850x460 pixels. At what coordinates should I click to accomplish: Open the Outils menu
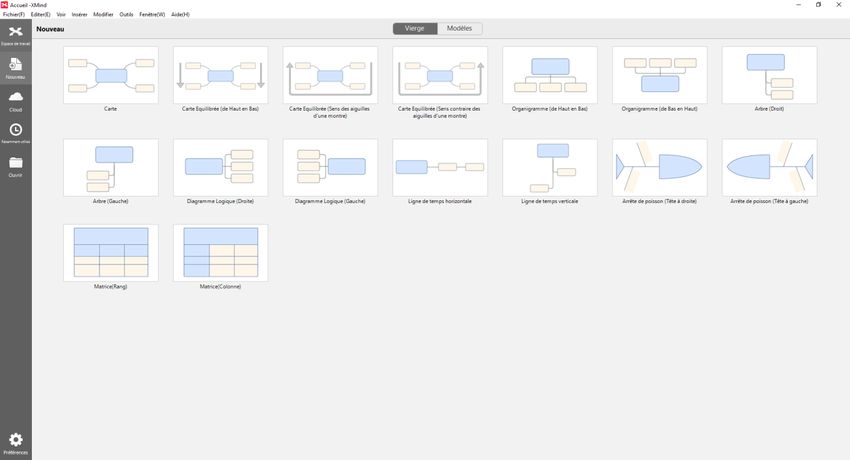coord(126,15)
